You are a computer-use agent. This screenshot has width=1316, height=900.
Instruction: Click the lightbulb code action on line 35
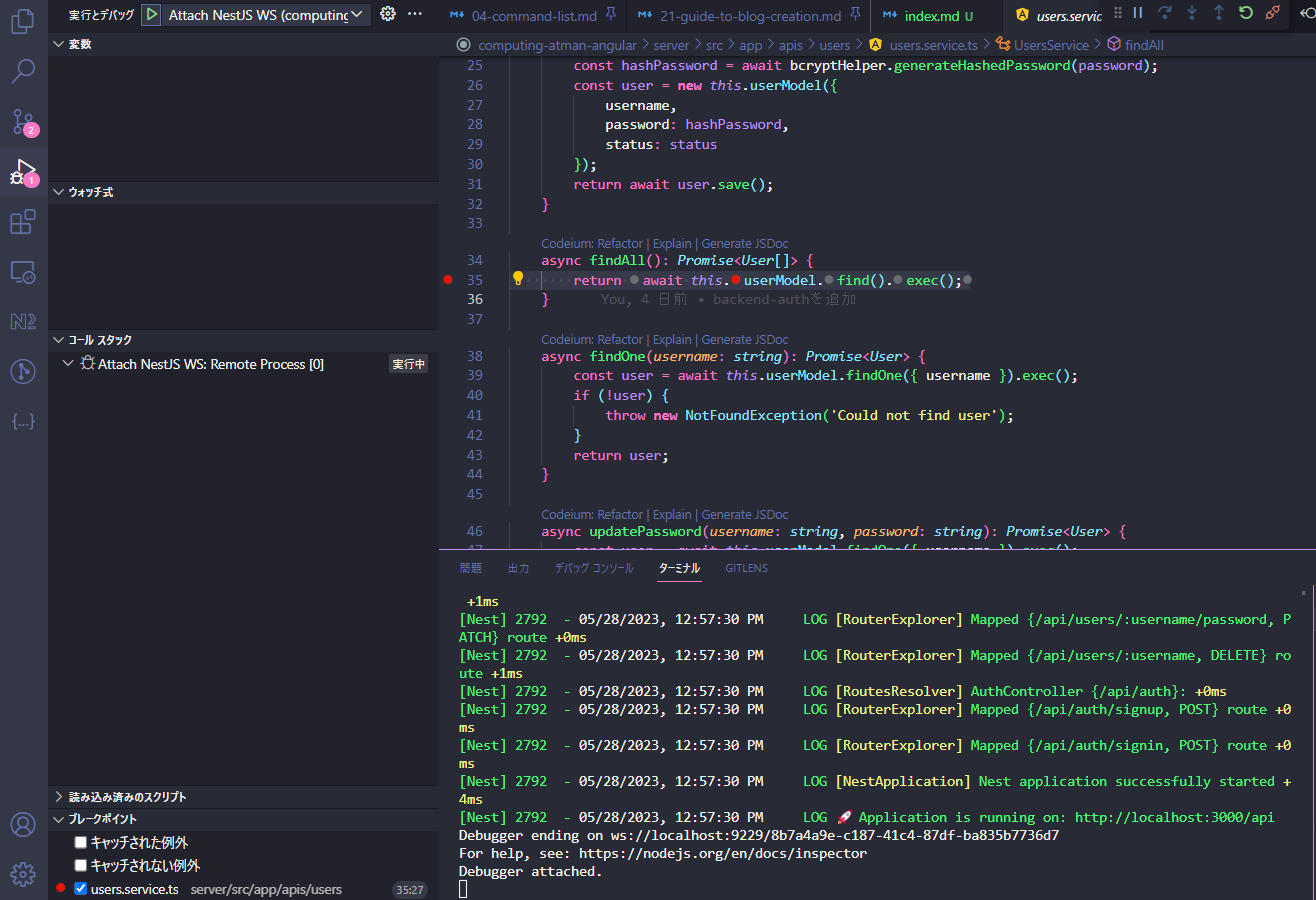(518, 279)
